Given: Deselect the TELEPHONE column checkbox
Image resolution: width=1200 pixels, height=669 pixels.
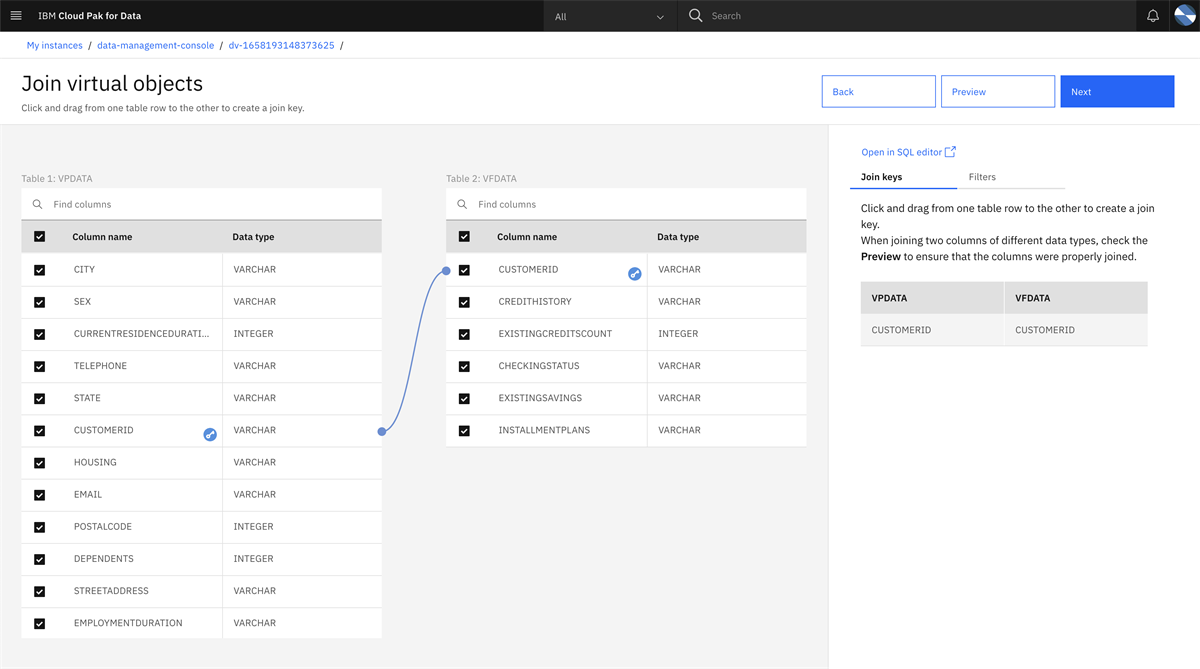Looking at the screenshot, I should coord(38,366).
